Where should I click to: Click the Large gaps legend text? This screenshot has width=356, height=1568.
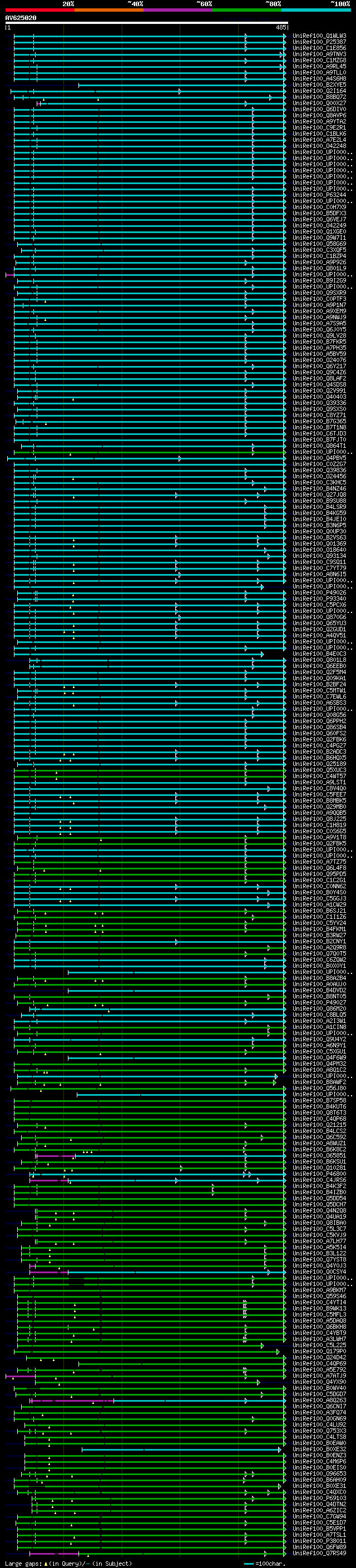tap(68, 1564)
